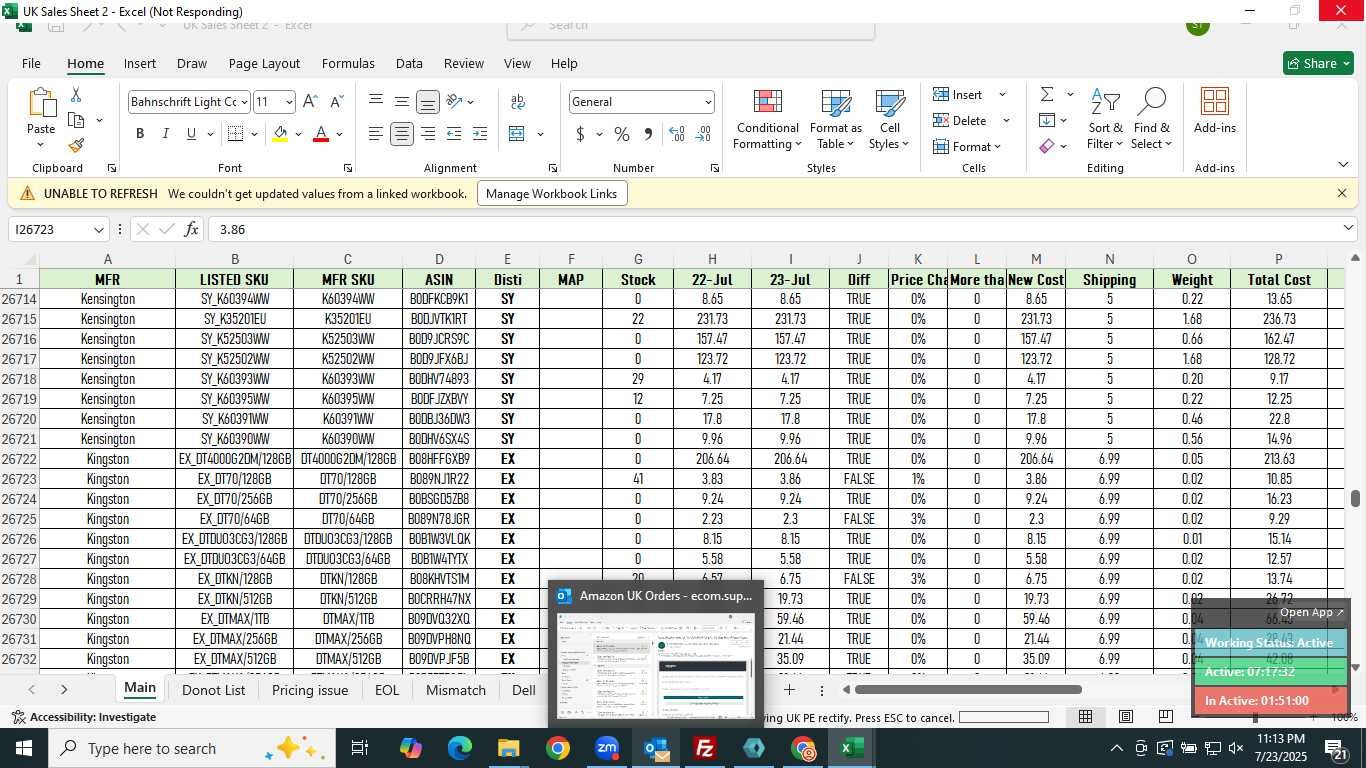Viewport: 1366px width, 768px height.
Task: Toggle Italic formatting
Action: point(165,134)
